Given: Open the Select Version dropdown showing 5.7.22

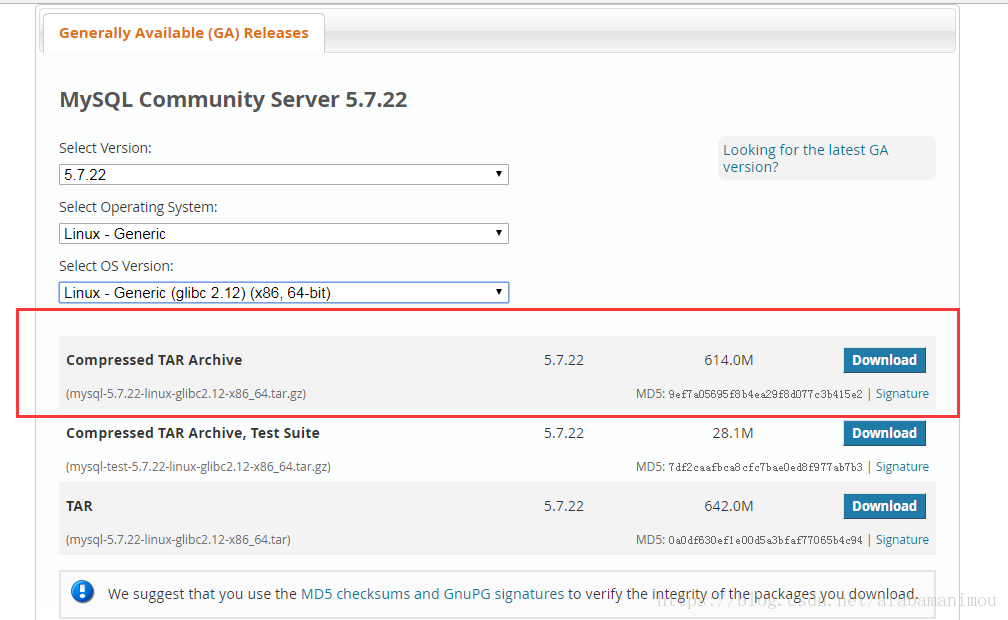Looking at the screenshot, I should pyautogui.click(x=284, y=174).
